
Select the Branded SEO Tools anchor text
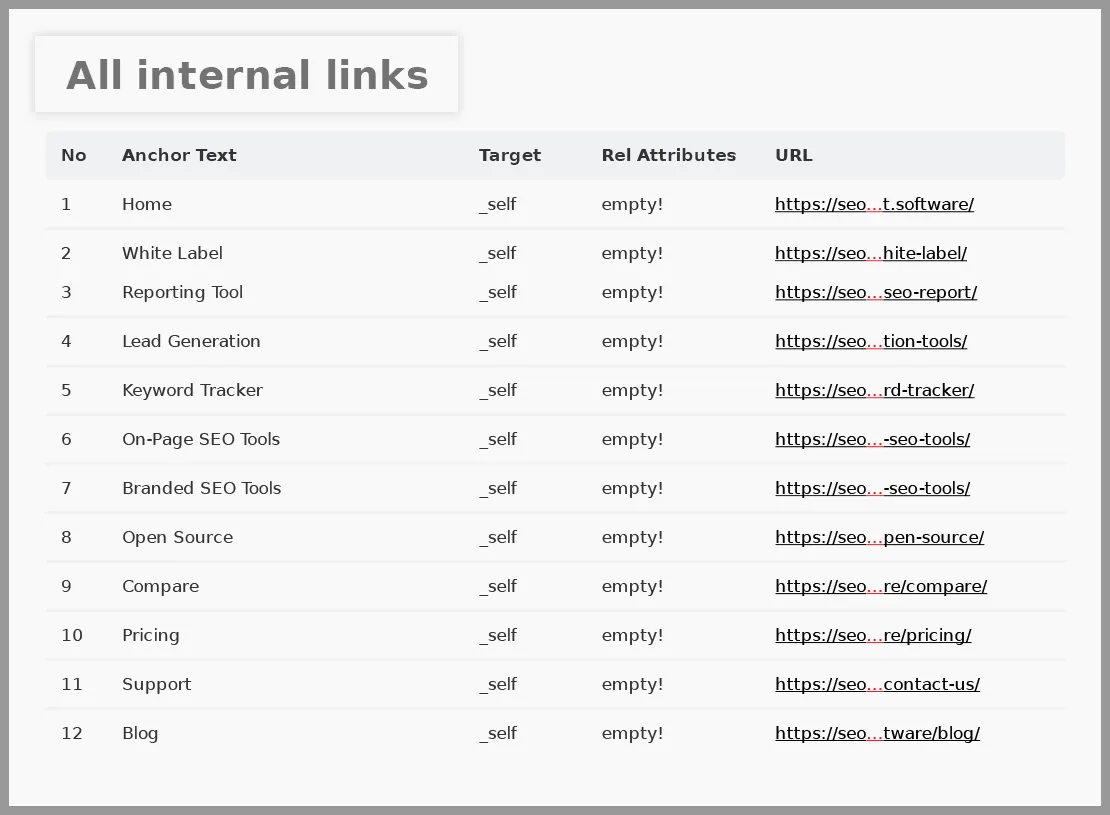tap(201, 488)
